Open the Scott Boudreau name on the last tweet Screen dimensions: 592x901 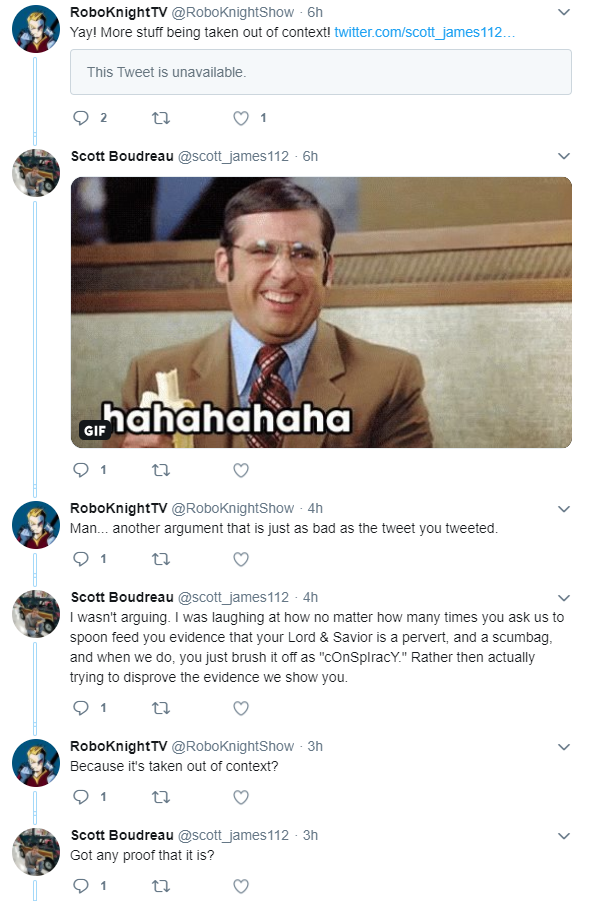click(122, 835)
